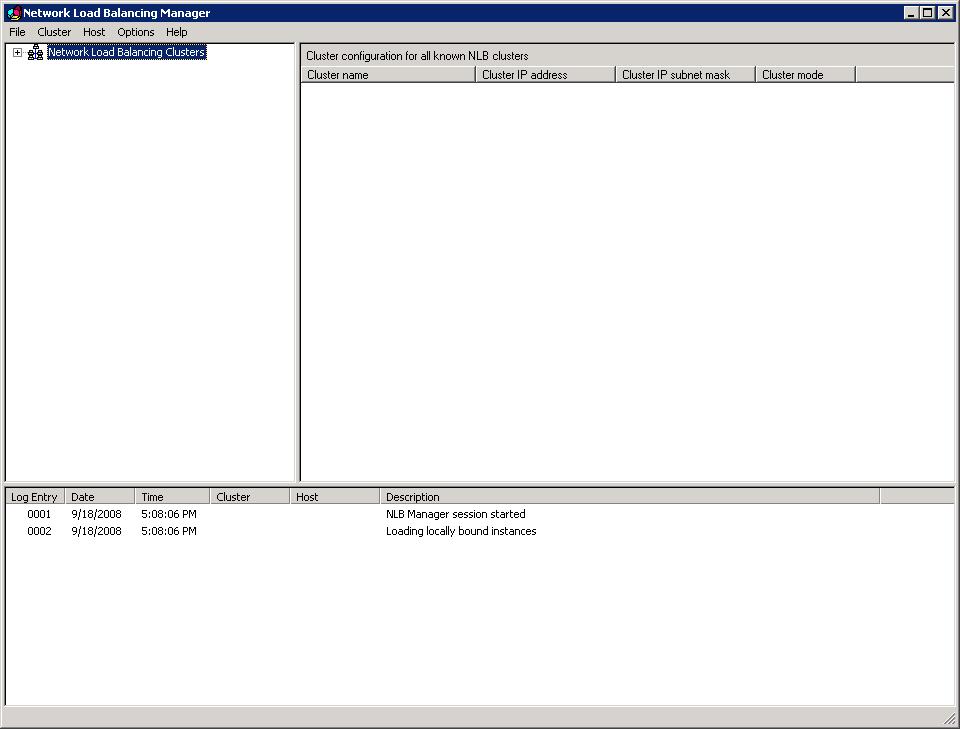The height and width of the screenshot is (729, 960).
Task: Click the Host column header in log
Action: [334, 497]
